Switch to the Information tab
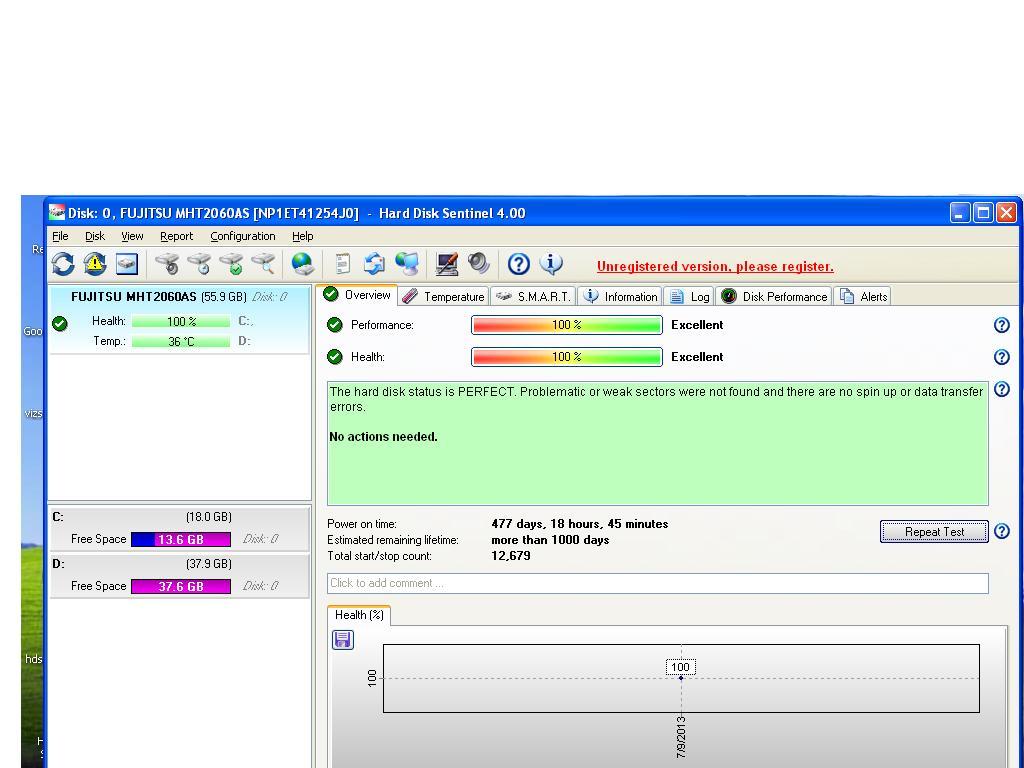This screenshot has height=768, width=1024. coord(620,296)
